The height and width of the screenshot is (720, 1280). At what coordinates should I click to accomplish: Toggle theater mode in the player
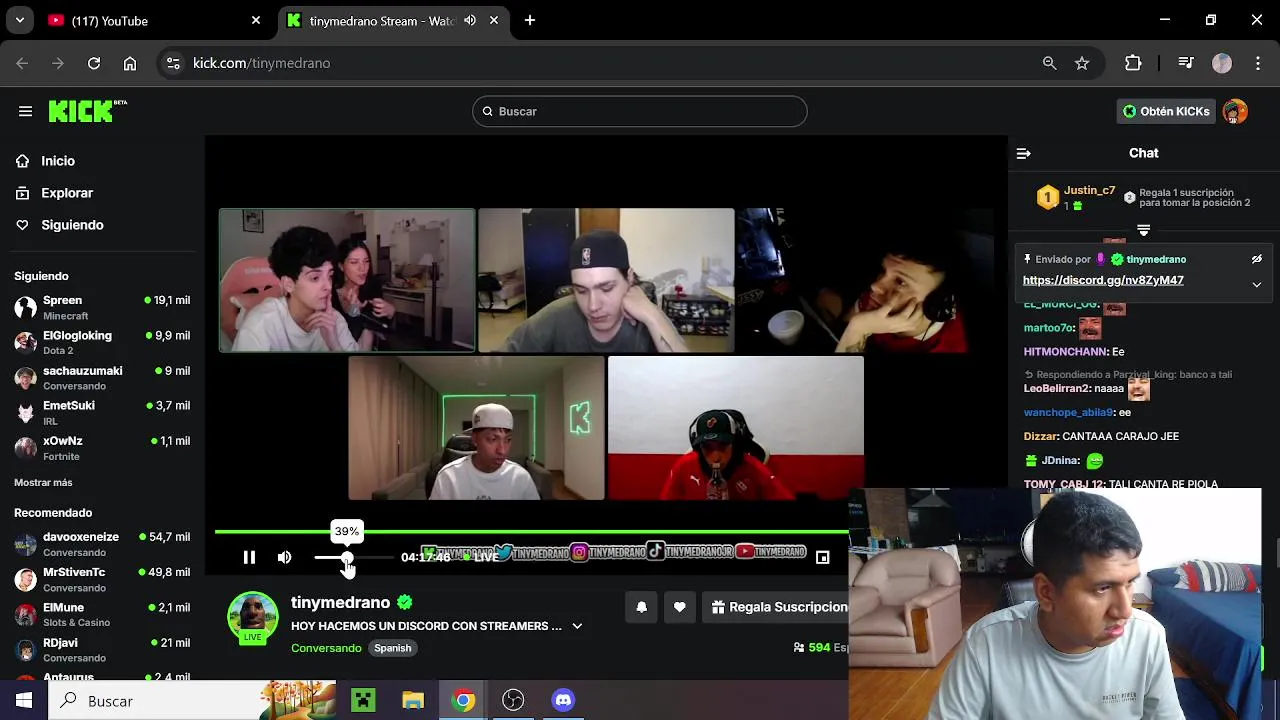822,557
